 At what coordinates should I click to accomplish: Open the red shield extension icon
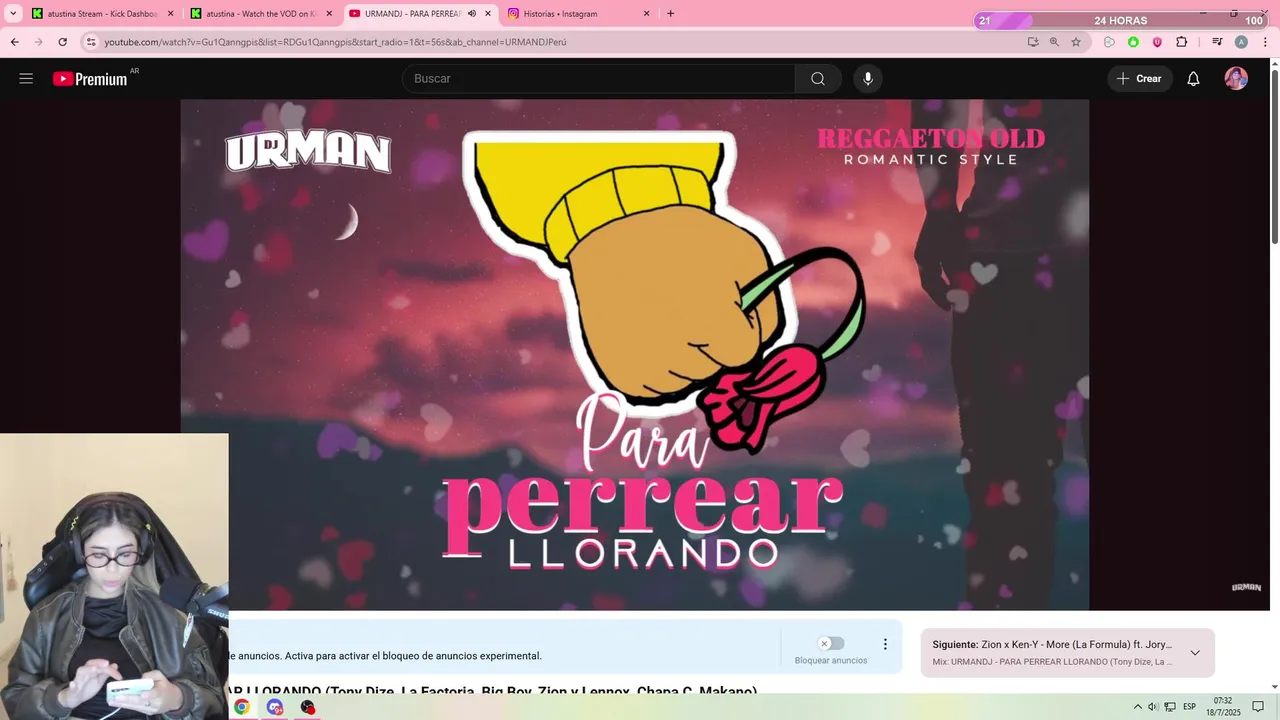(1157, 42)
